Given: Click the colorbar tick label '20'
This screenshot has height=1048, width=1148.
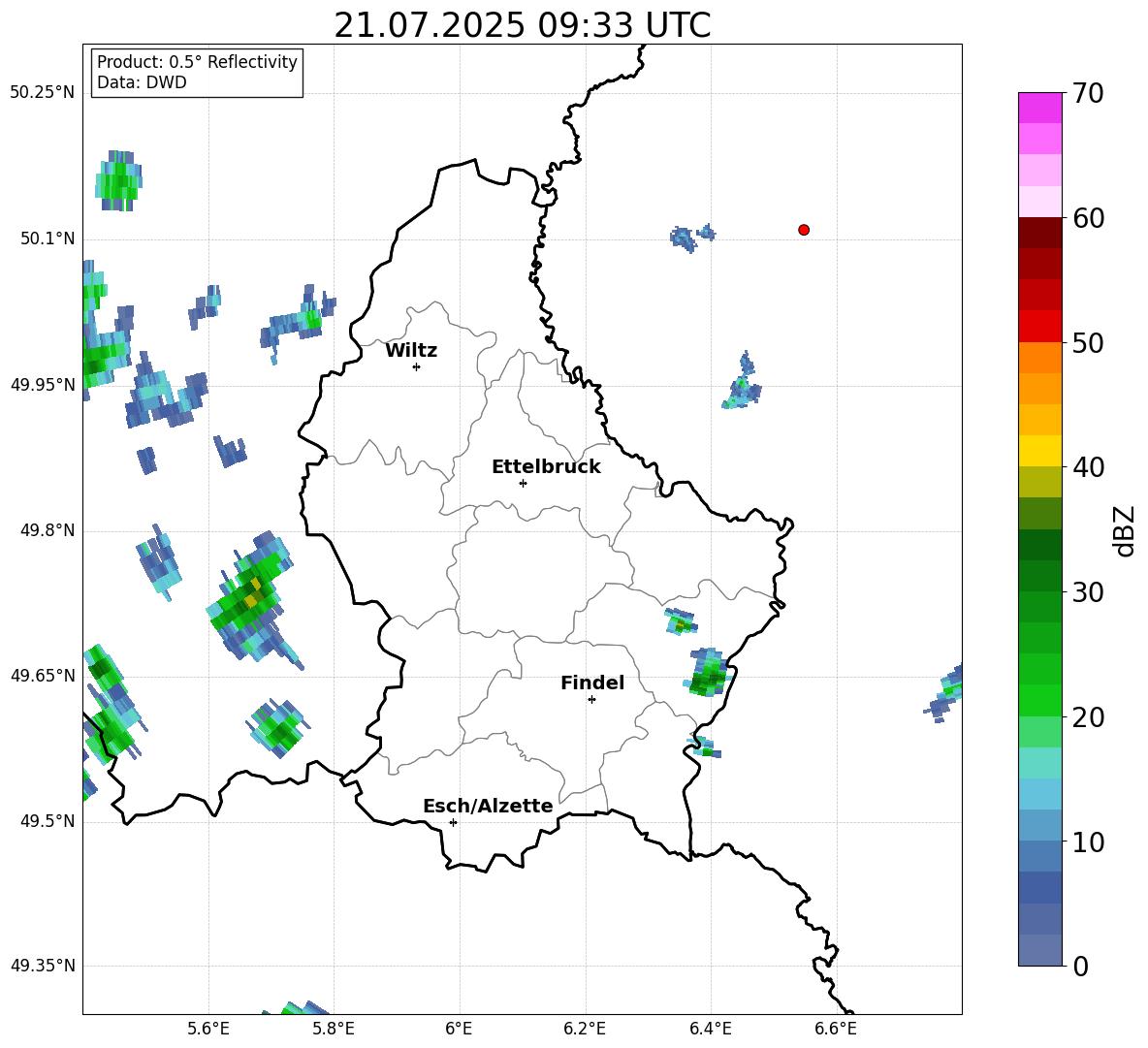Looking at the screenshot, I should [1088, 717].
